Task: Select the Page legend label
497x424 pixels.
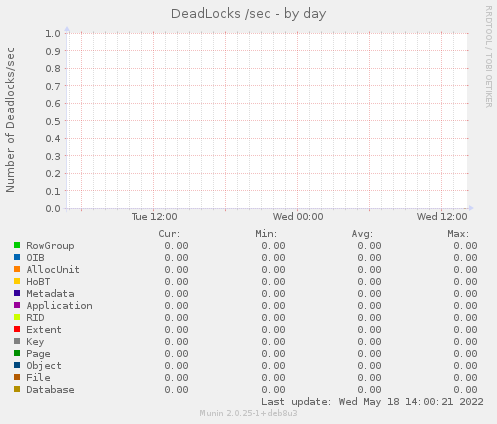Action: (38, 354)
